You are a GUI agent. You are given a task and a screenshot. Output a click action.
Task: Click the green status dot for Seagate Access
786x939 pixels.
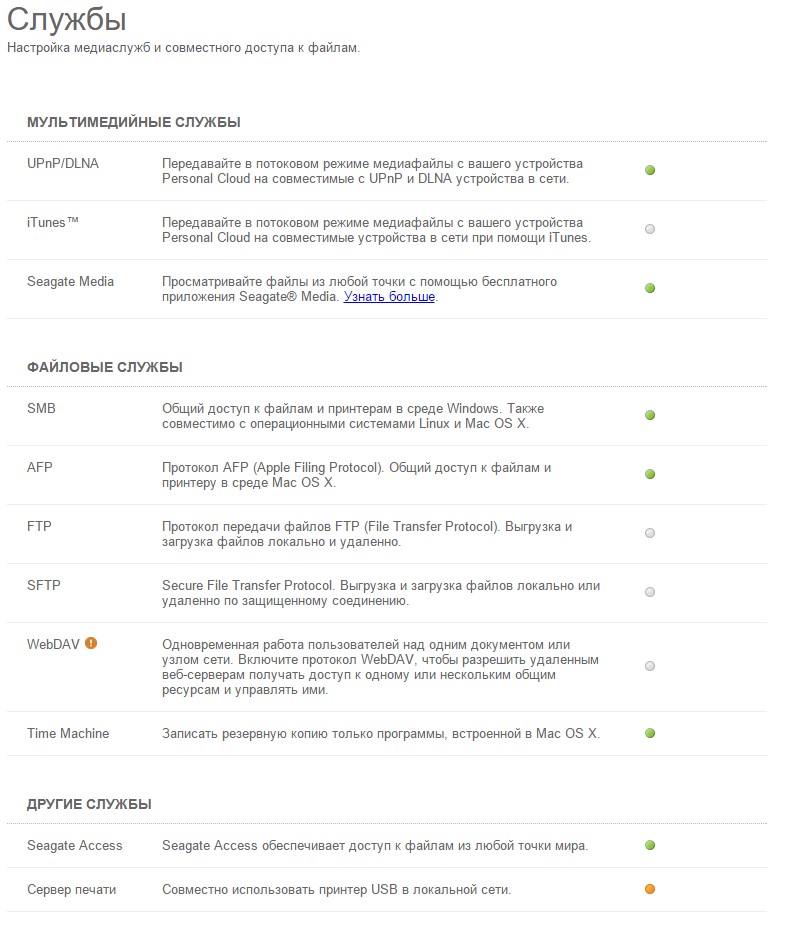click(x=650, y=846)
